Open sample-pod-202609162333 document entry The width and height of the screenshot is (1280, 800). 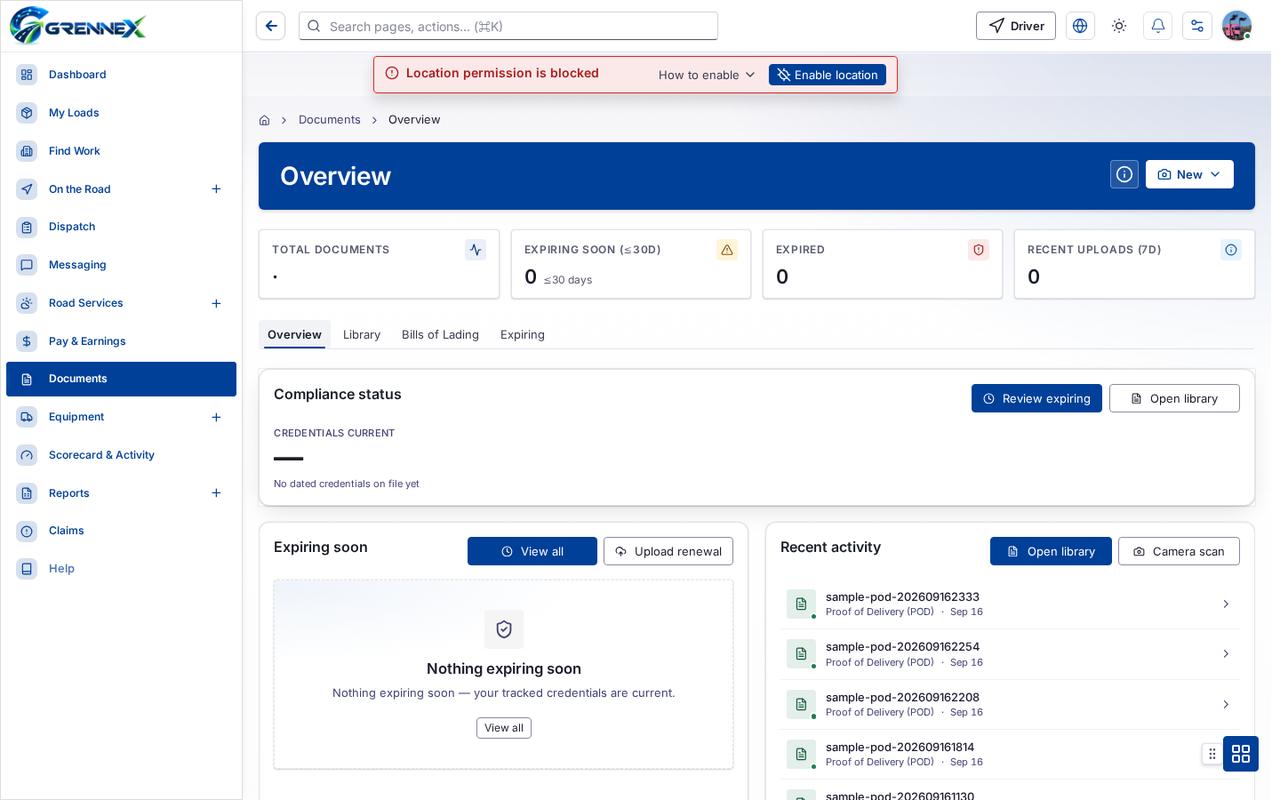coord(1009,604)
